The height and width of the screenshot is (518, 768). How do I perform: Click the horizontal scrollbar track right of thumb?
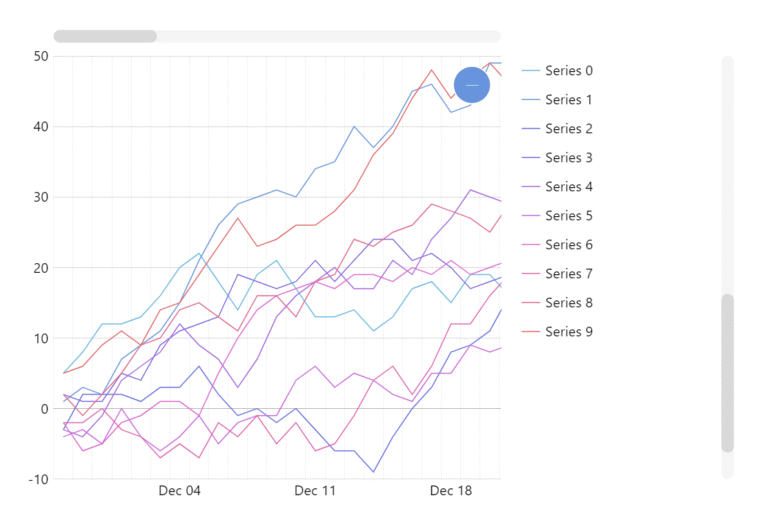[x=330, y=36]
